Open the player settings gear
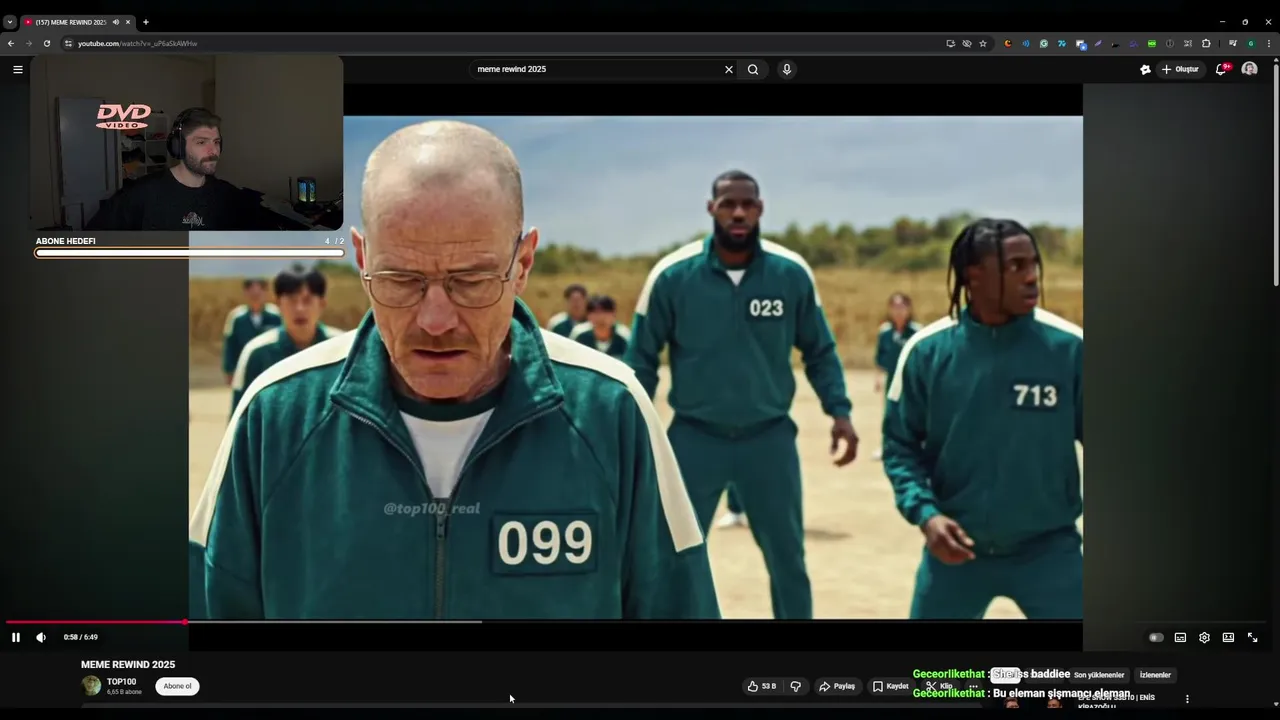Screen dimensions: 1280x720 pyautogui.click(x=1204, y=637)
